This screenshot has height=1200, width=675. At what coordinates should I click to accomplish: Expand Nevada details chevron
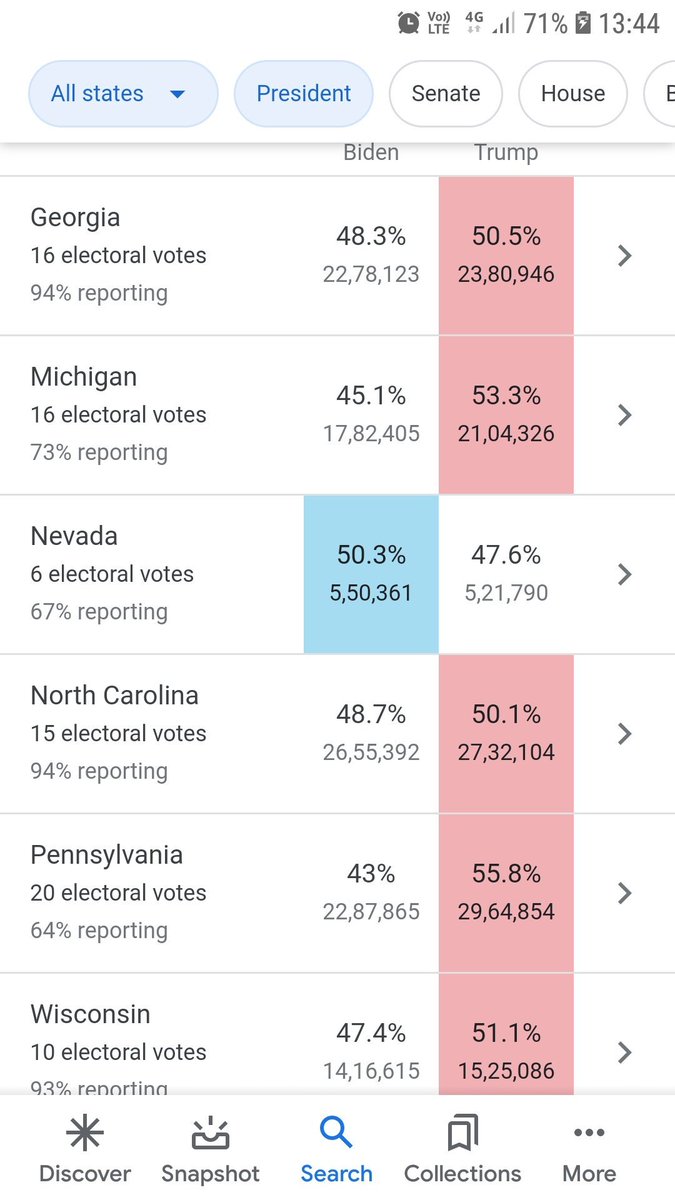click(x=625, y=574)
